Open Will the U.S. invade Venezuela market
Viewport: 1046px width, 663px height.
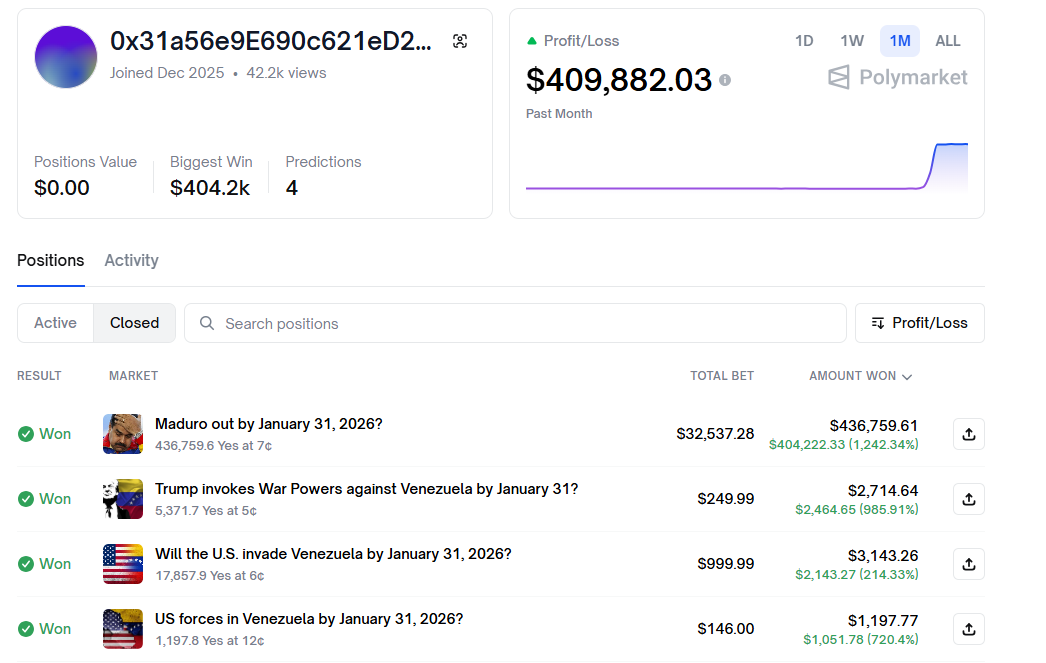point(332,554)
